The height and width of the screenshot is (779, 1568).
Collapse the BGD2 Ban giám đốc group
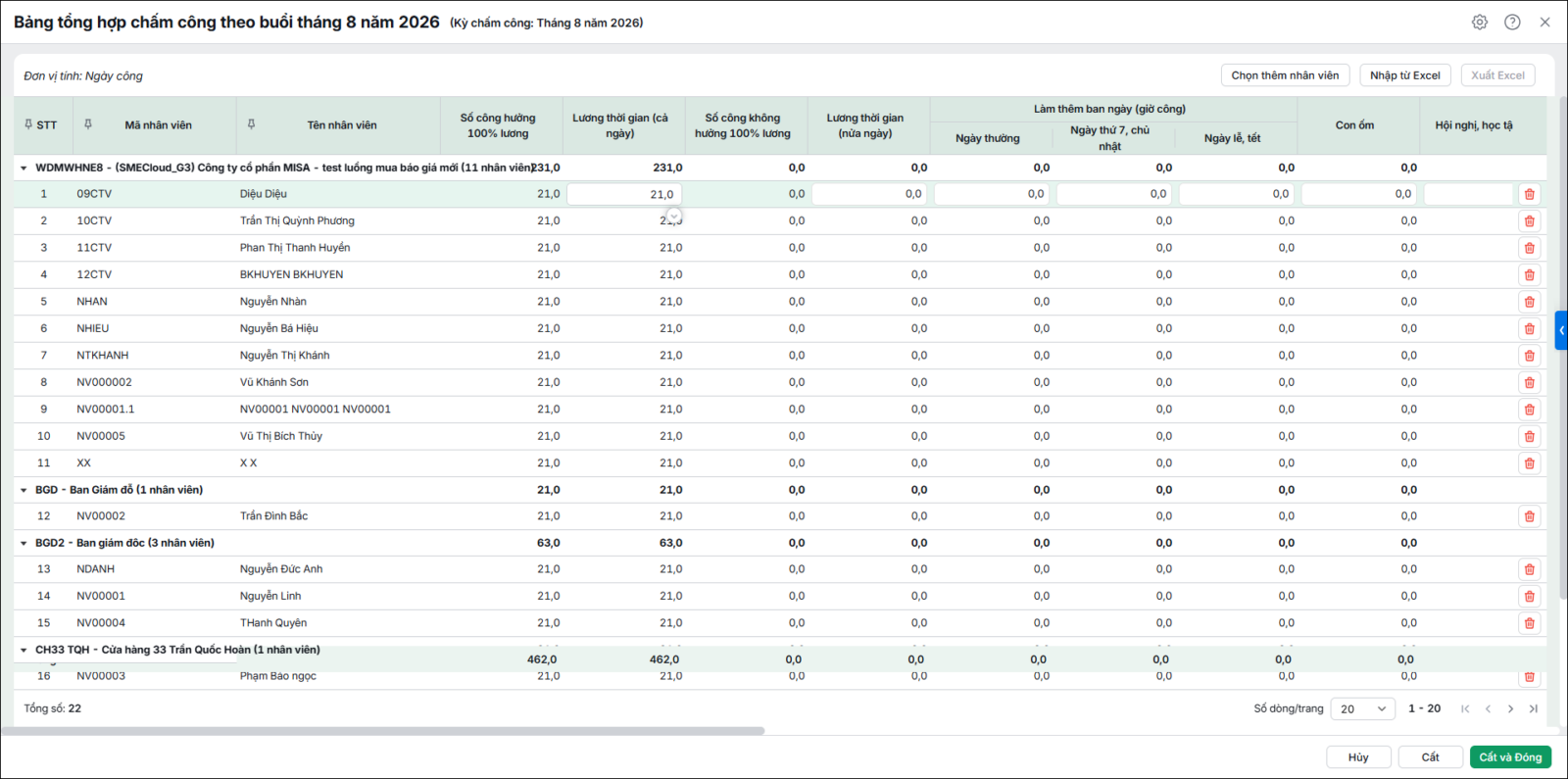pos(24,543)
